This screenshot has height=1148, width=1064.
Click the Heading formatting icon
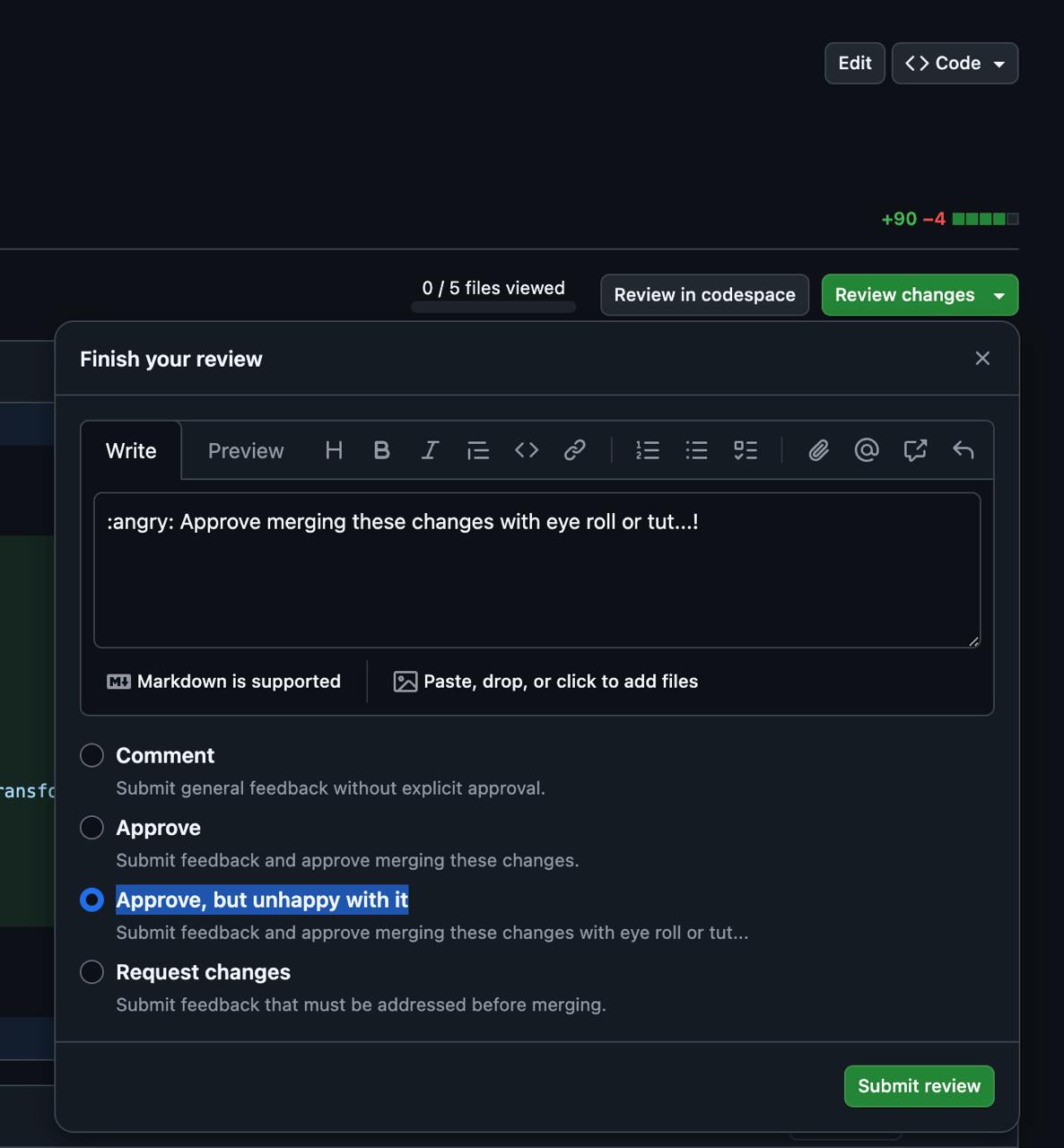click(334, 450)
